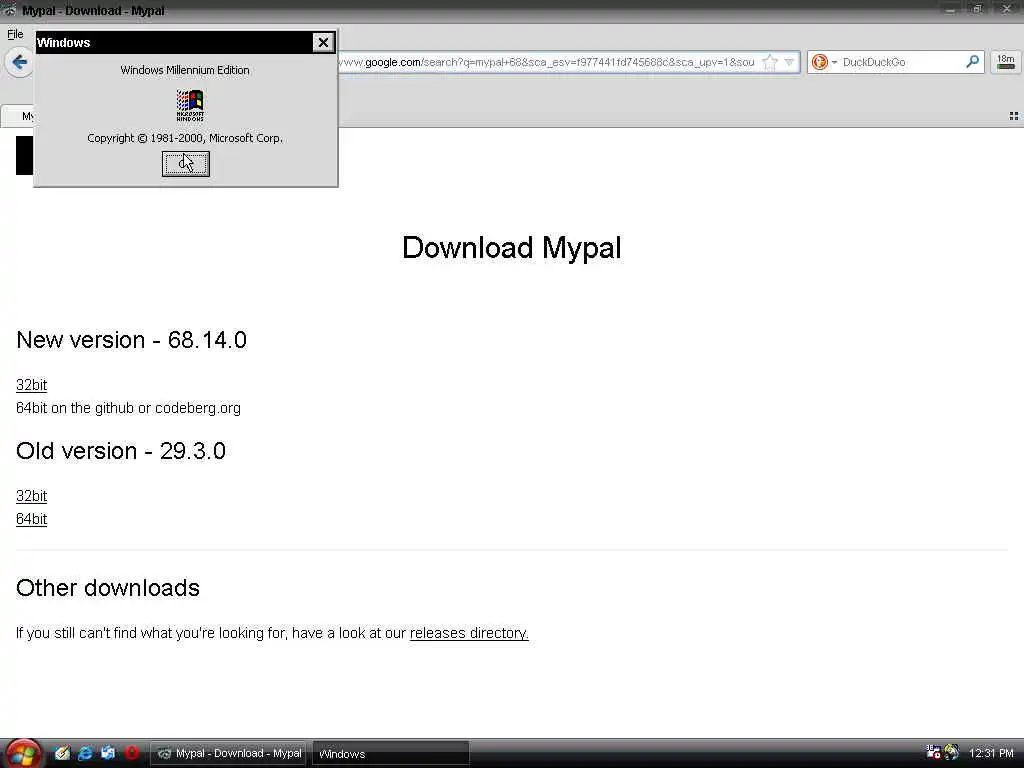The height and width of the screenshot is (768, 1024).
Task: Click the Microsoft Windows logo in the dialog
Action: (x=190, y=105)
